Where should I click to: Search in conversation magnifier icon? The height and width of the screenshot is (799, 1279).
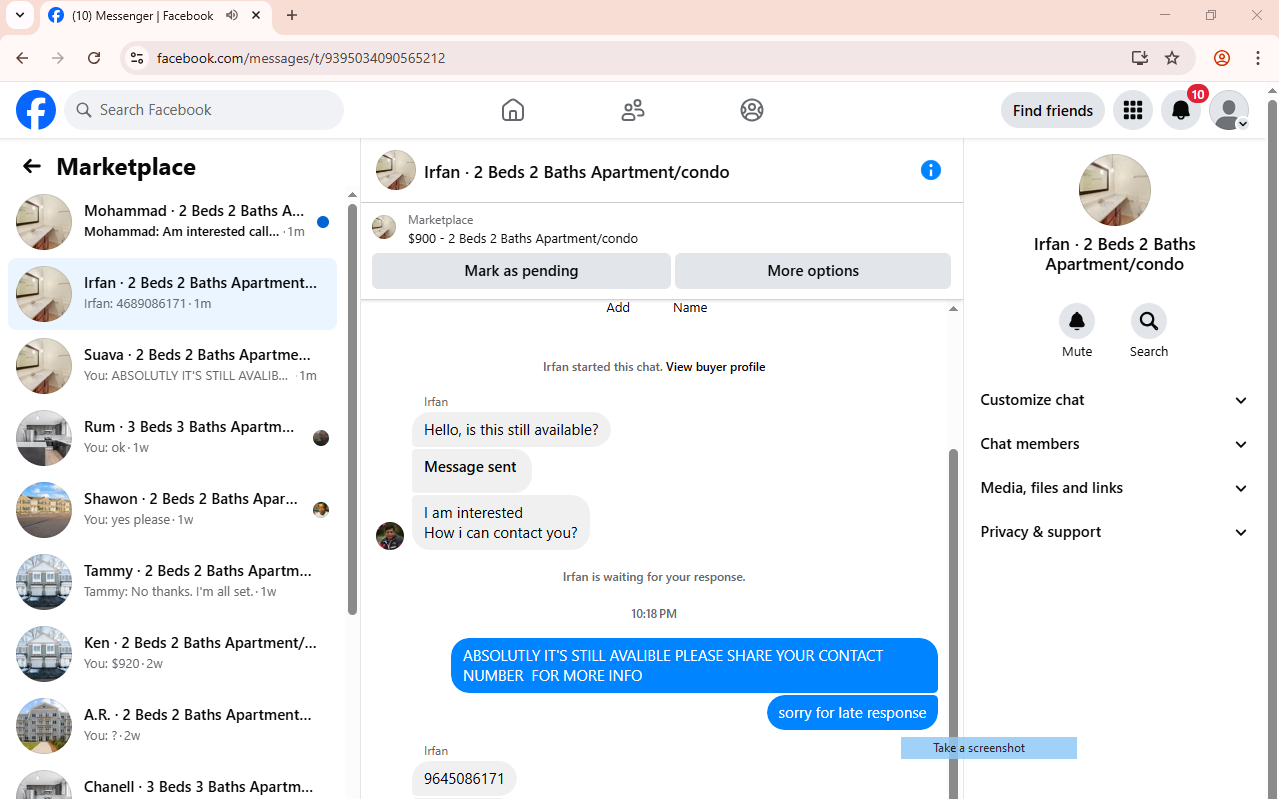tap(1149, 321)
